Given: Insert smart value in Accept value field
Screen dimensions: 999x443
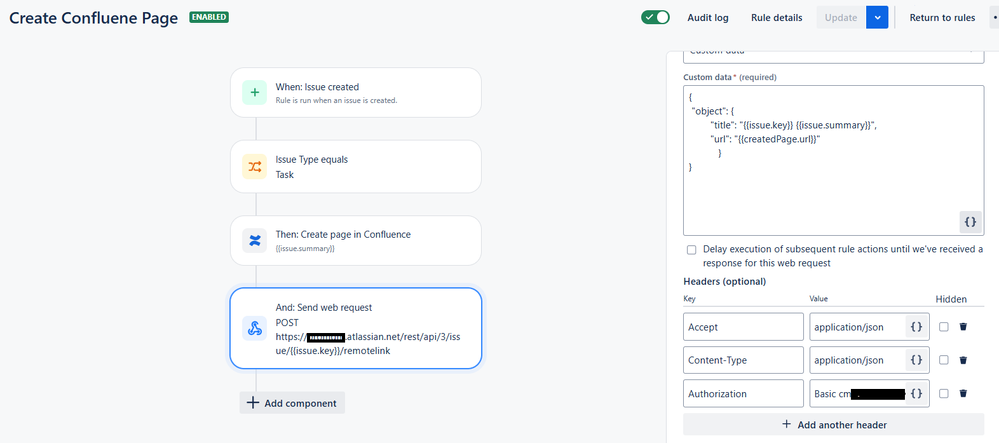Looking at the screenshot, I should pos(916,326).
